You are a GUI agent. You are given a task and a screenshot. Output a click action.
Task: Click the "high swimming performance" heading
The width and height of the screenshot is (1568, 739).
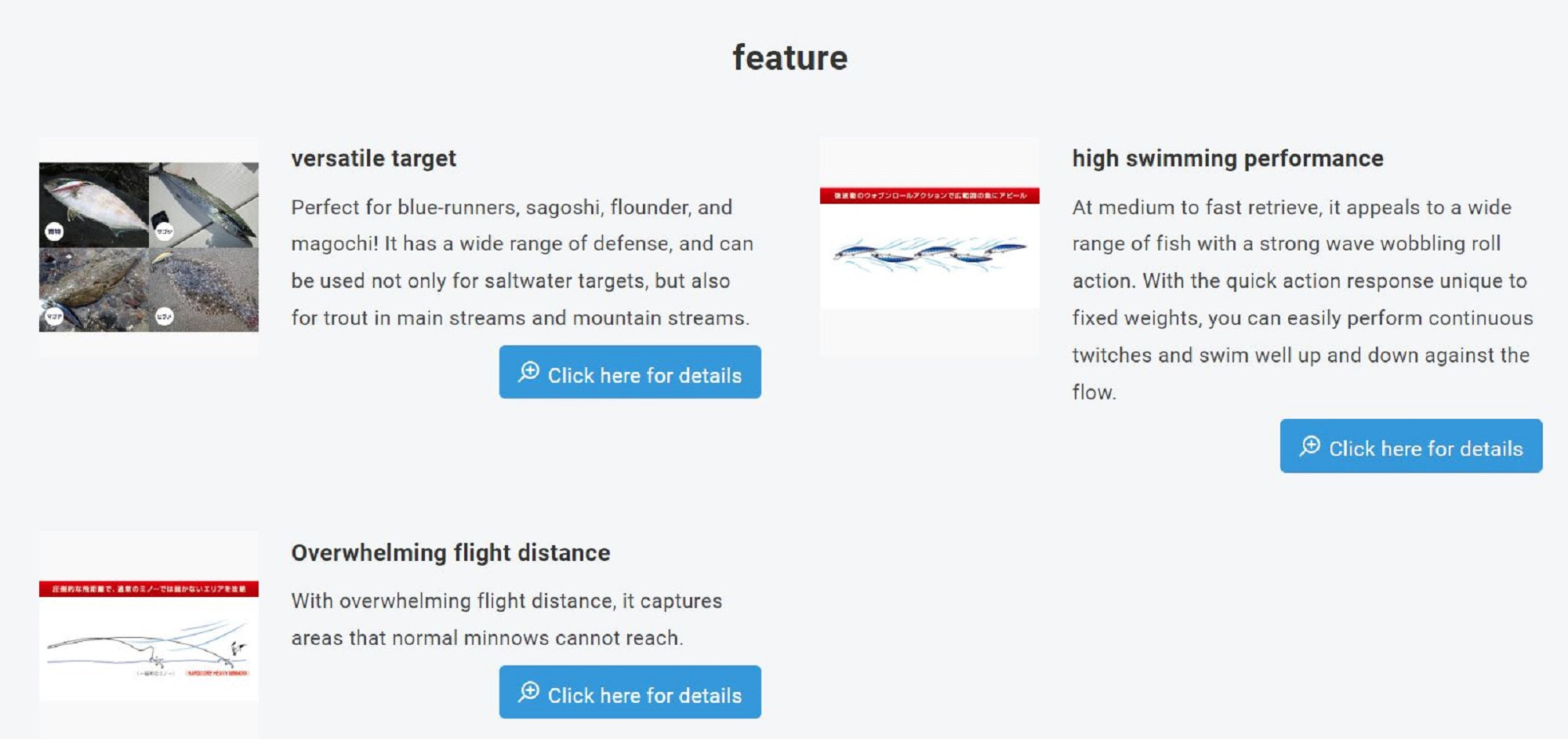coord(1227,158)
